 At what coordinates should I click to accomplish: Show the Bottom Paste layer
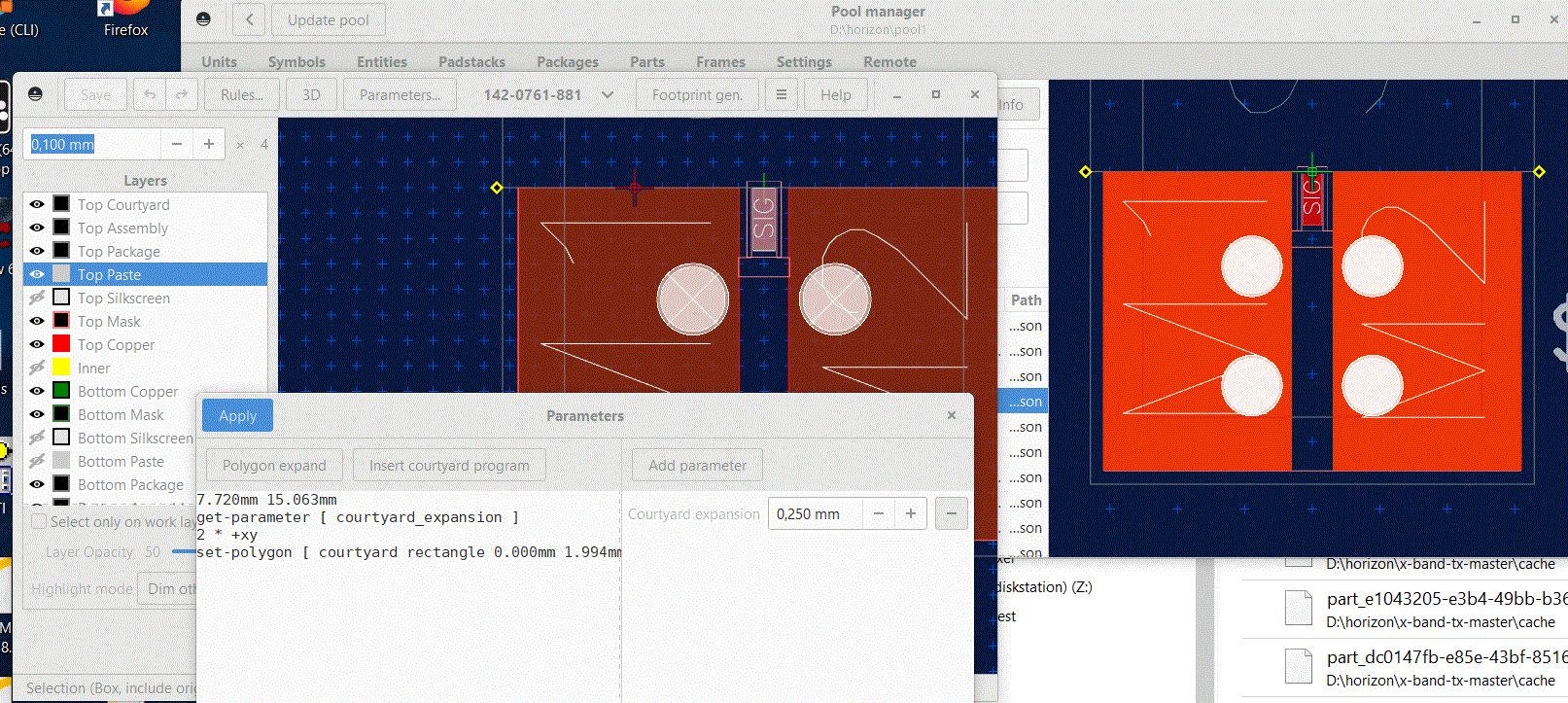click(37, 461)
